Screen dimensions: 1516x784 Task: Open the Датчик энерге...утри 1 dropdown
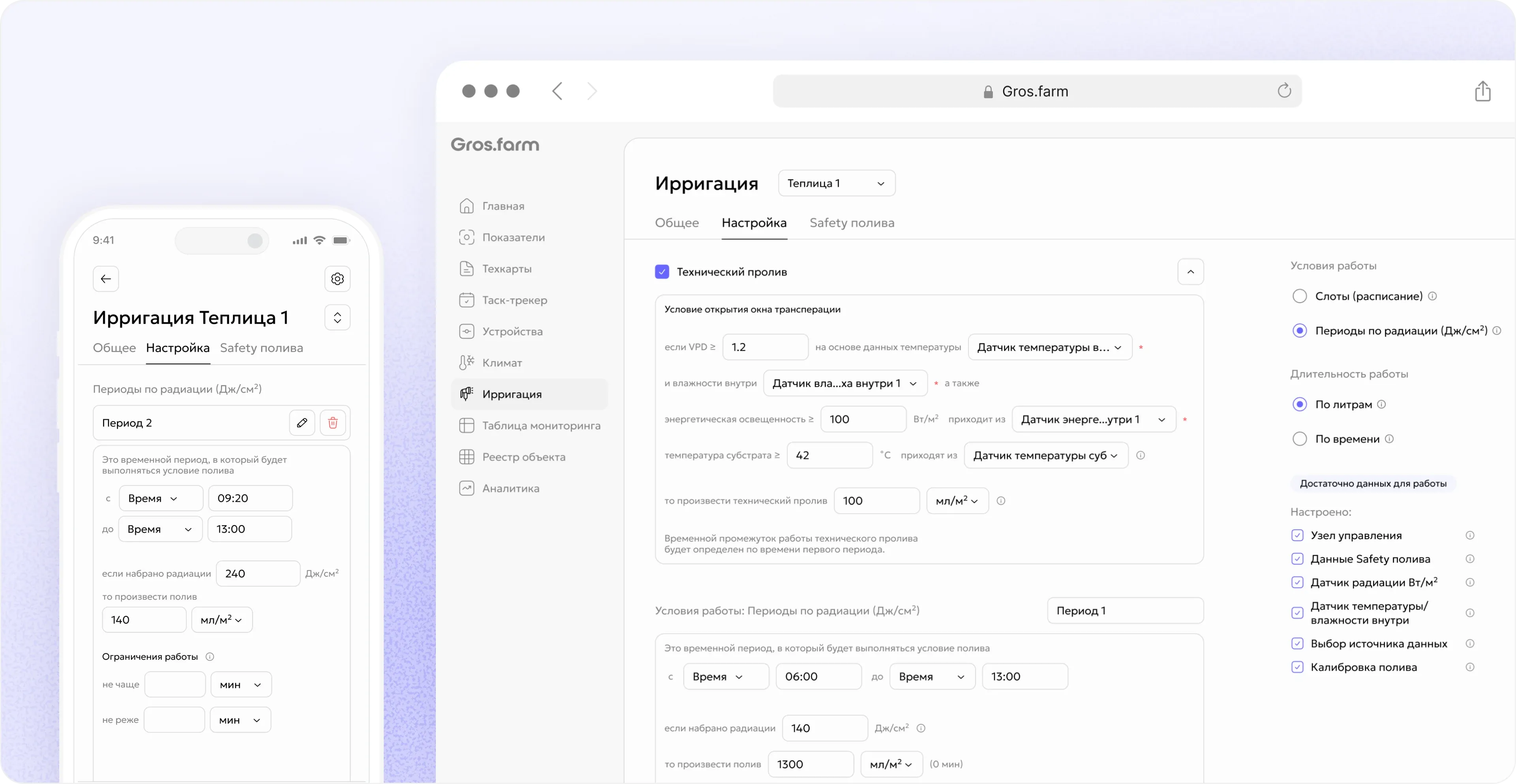pos(1094,420)
